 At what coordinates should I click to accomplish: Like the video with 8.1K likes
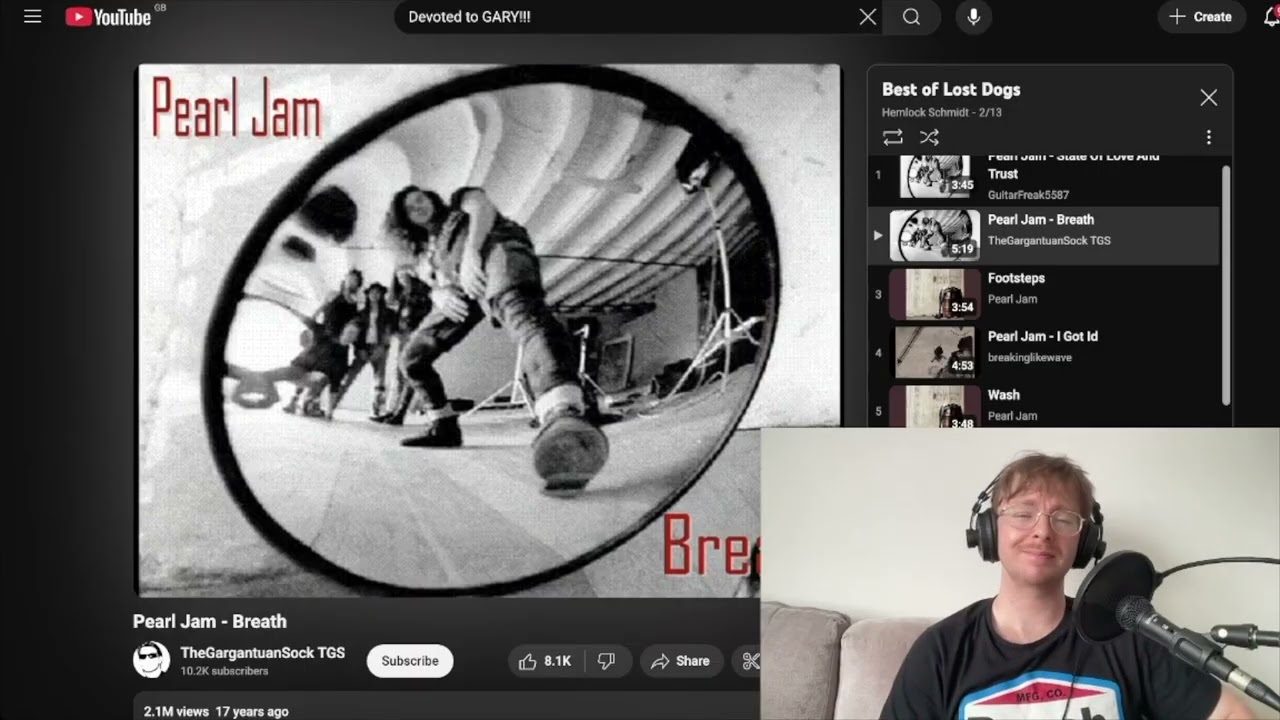coord(545,661)
